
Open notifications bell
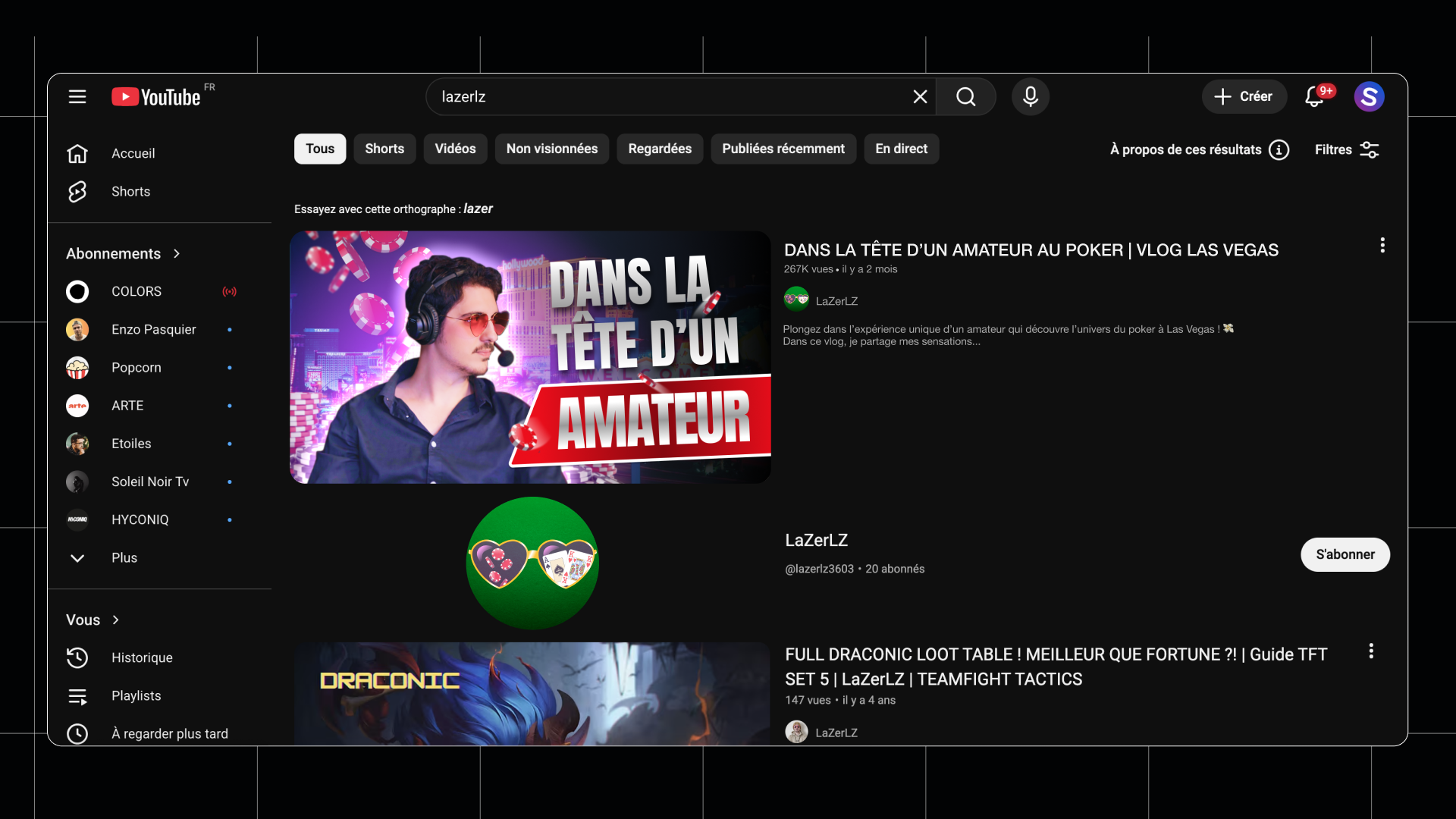pos(1315,96)
